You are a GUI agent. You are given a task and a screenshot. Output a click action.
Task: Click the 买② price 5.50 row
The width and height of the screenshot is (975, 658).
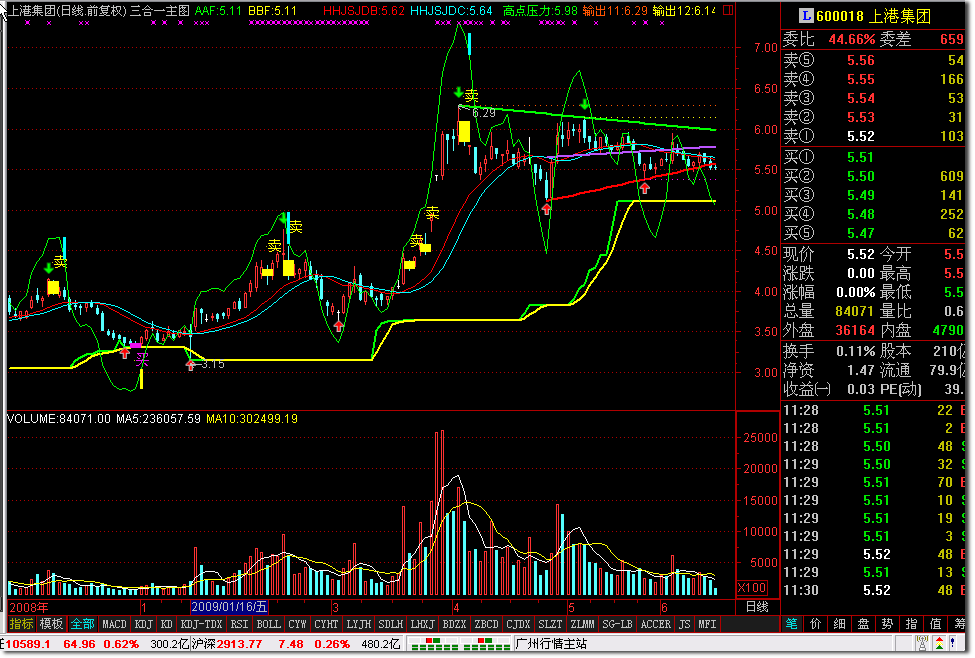(x=873, y=176)
